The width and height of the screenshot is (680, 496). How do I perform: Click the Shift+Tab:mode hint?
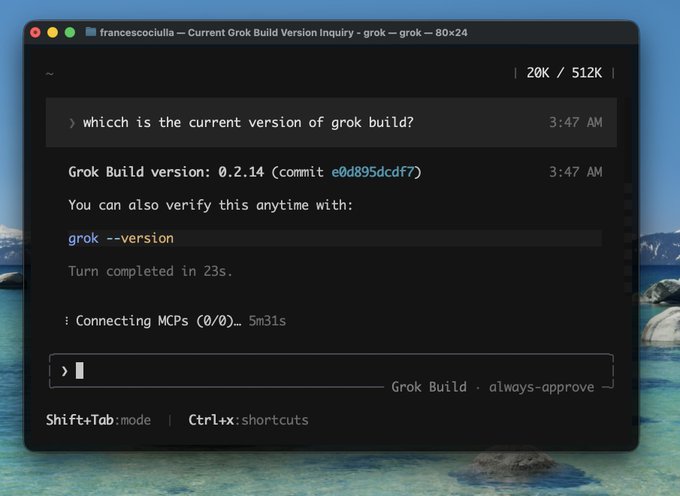coord(98,420)
